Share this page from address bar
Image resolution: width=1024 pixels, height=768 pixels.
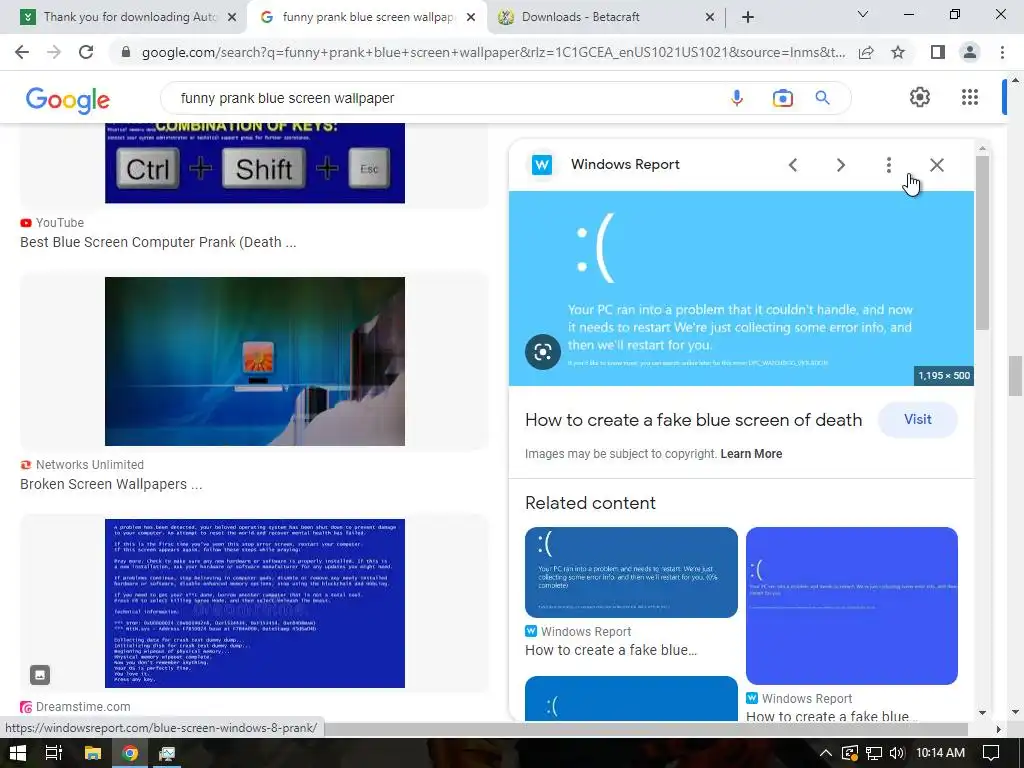click(866, 52)
